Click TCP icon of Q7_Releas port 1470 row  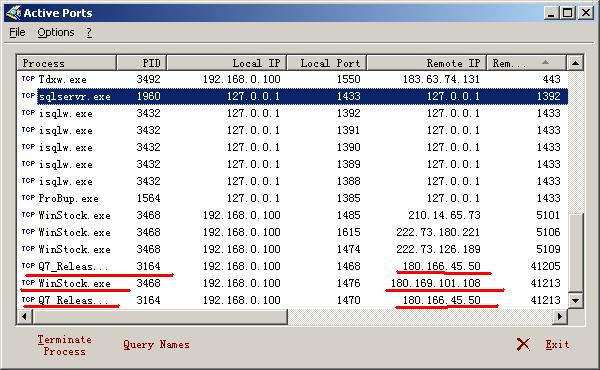(x=28, y=299)
